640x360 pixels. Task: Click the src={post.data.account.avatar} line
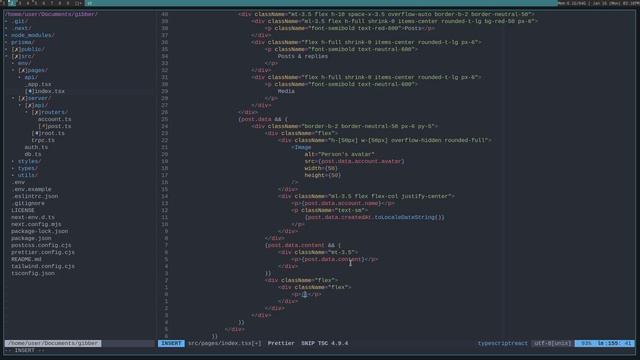click(x=354, y=161)
